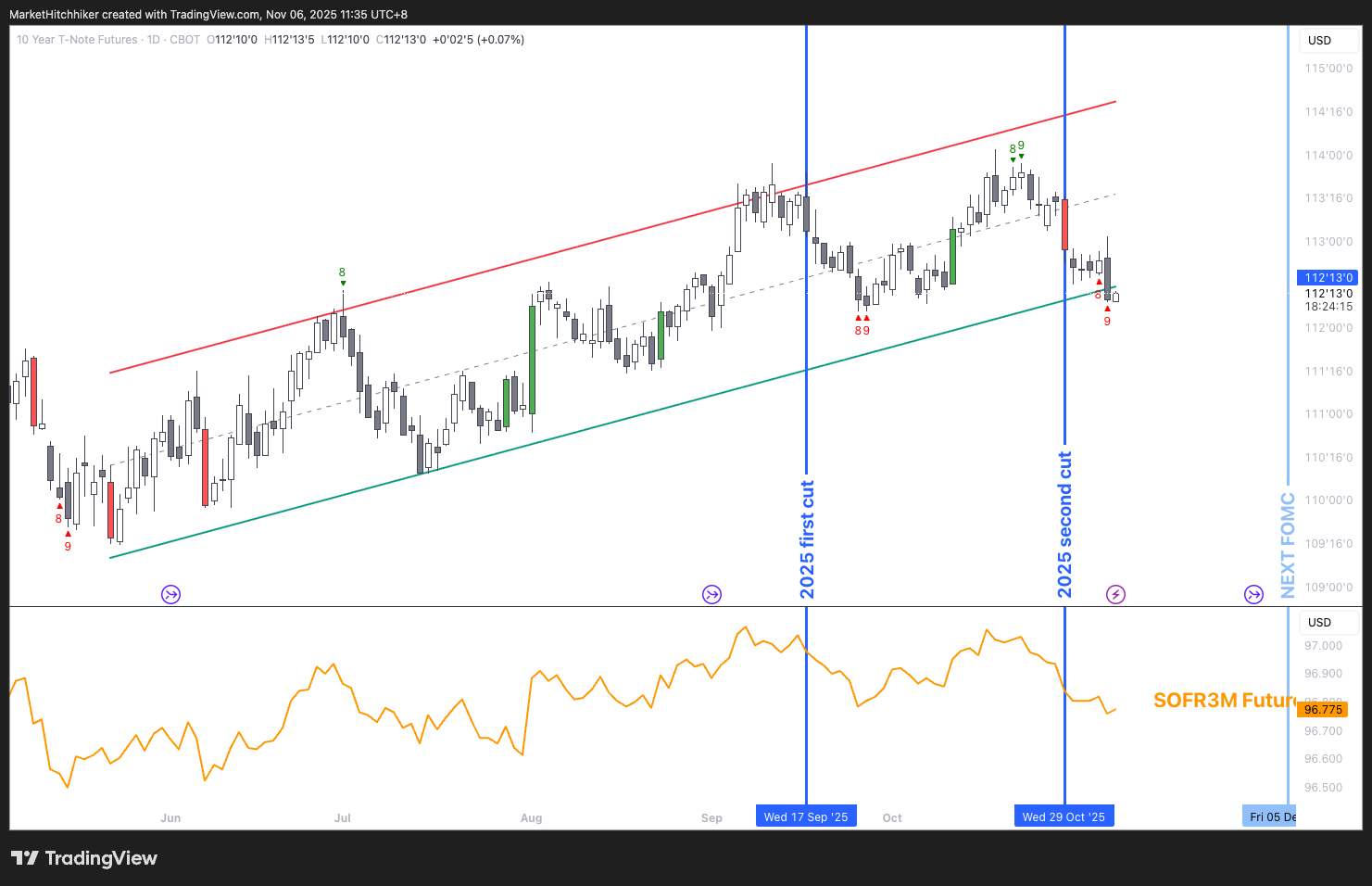Click the 96.700 axis label in SOFR pane
The height and width of the screenshot is (886, 1372).
pyautogui.click(x=1323, y=731)
